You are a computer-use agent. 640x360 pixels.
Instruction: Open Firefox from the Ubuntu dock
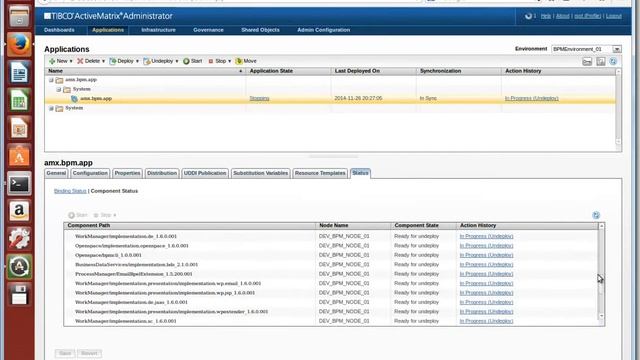[19, 44]
